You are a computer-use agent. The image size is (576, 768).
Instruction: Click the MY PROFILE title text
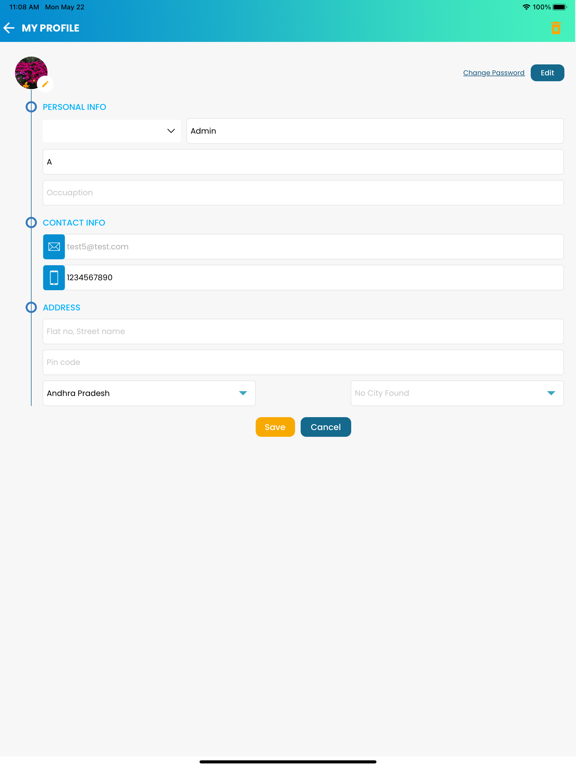pos(50,28)
